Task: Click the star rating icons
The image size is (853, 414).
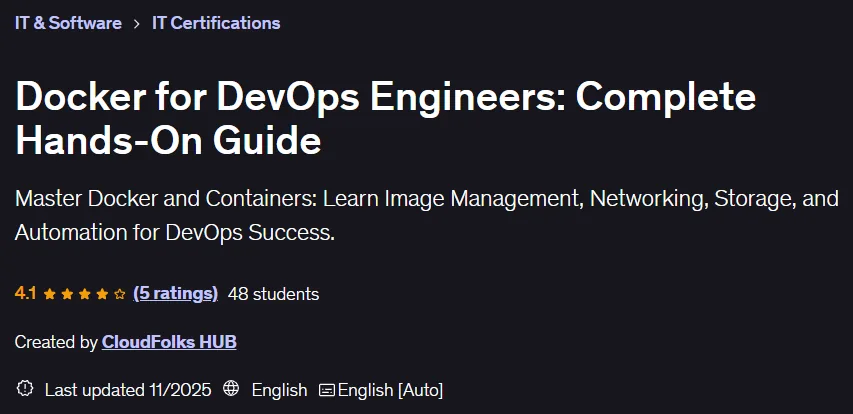Action: click(84, 294)
